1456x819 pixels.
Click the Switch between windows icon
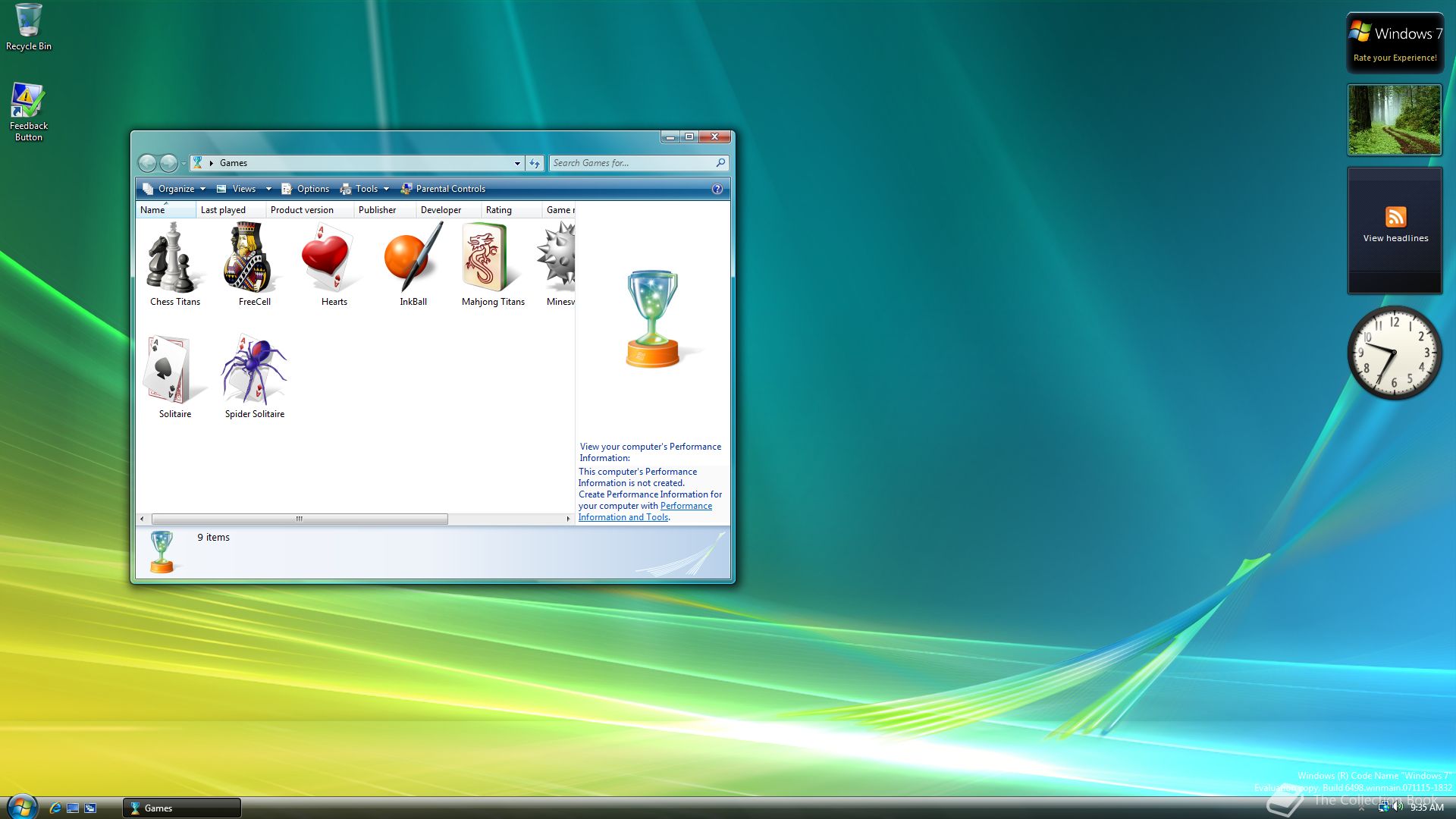click(90, 808)
